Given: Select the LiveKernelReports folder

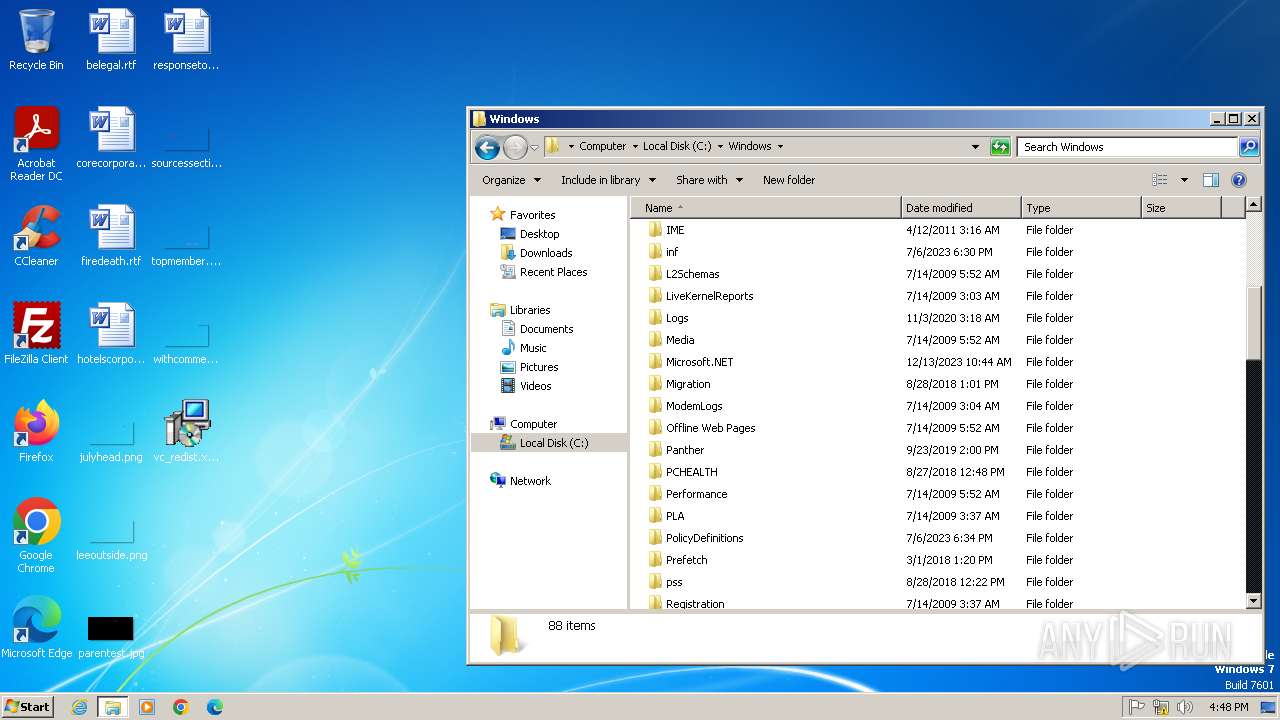Looking at the screenshot, I should pyautogui.click(x=709, y=296).
